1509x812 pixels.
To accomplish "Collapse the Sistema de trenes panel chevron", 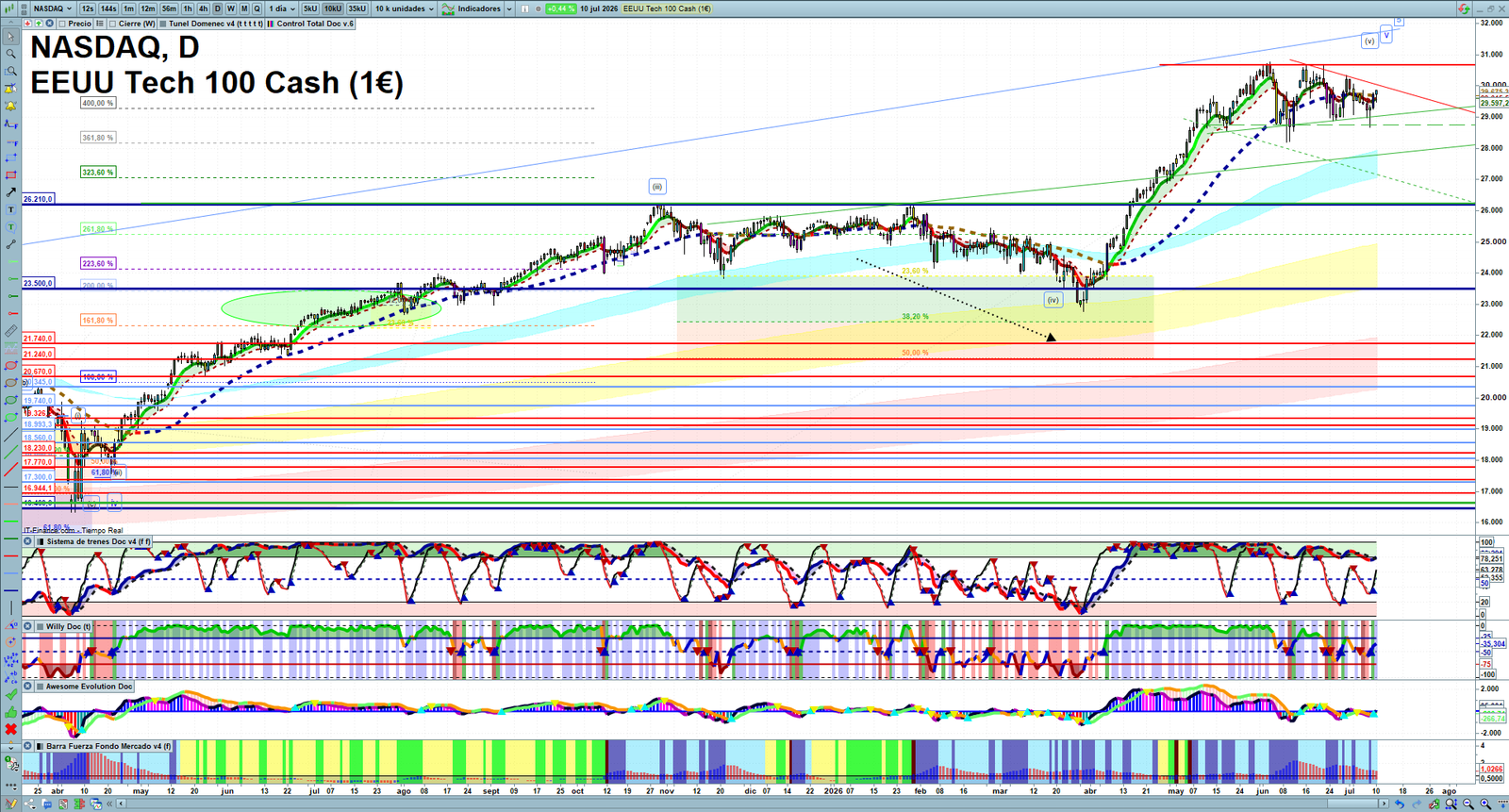I will [28, 541].
